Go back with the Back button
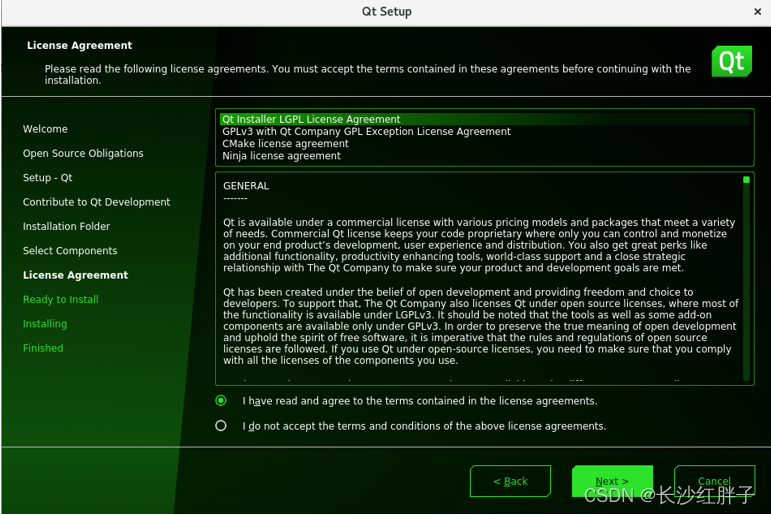Screen dimensions: 771x515 pos(510,481)
